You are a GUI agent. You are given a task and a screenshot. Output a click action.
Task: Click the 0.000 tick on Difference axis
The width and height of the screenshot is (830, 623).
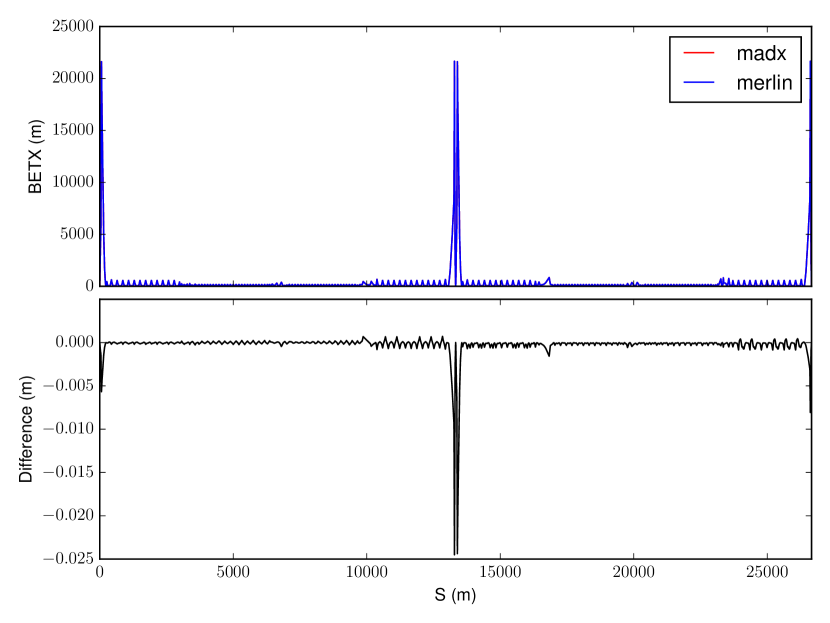pyautogui.click(x=75, y=342)
